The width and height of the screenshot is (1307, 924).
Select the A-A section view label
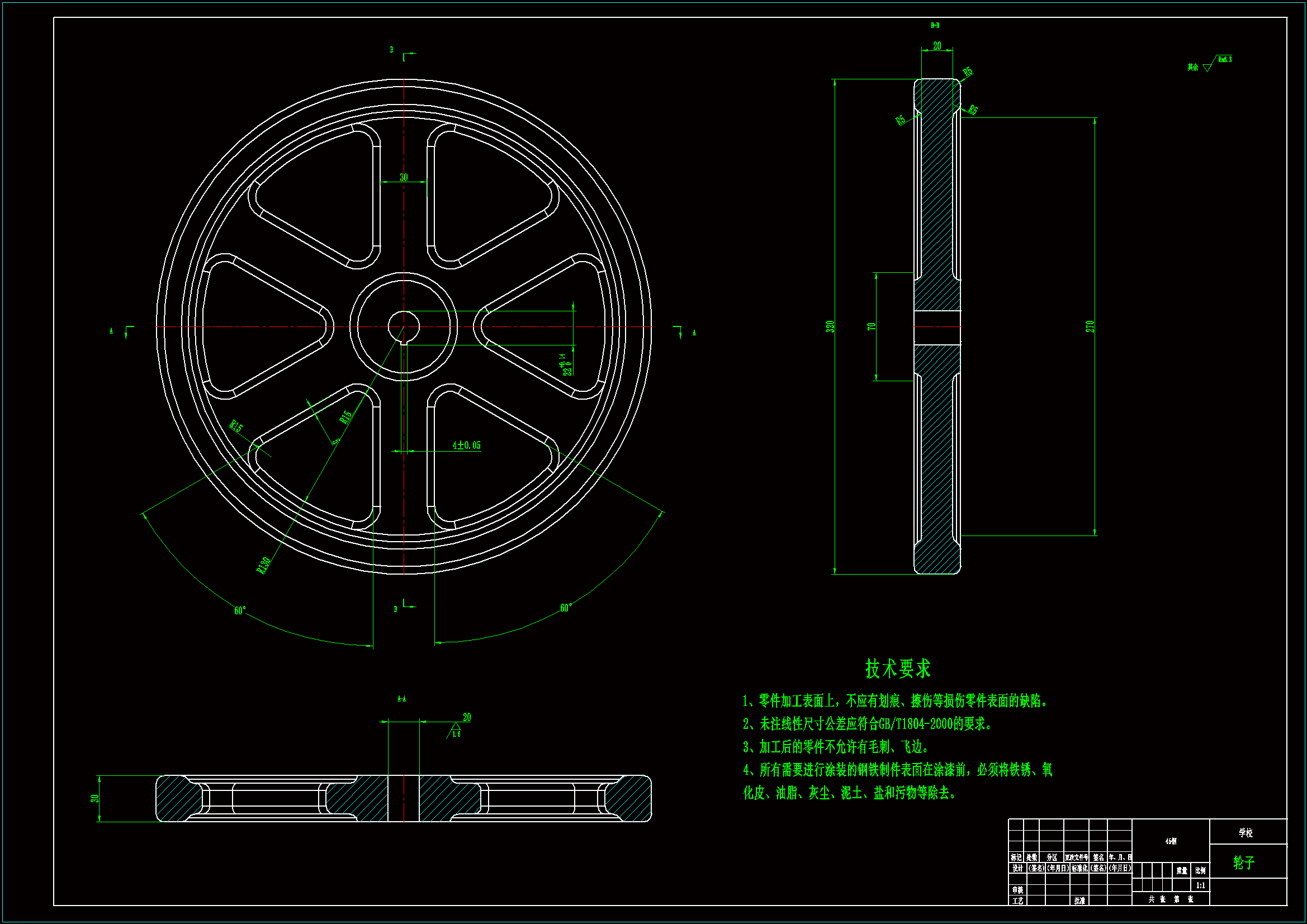pos(401,699)
